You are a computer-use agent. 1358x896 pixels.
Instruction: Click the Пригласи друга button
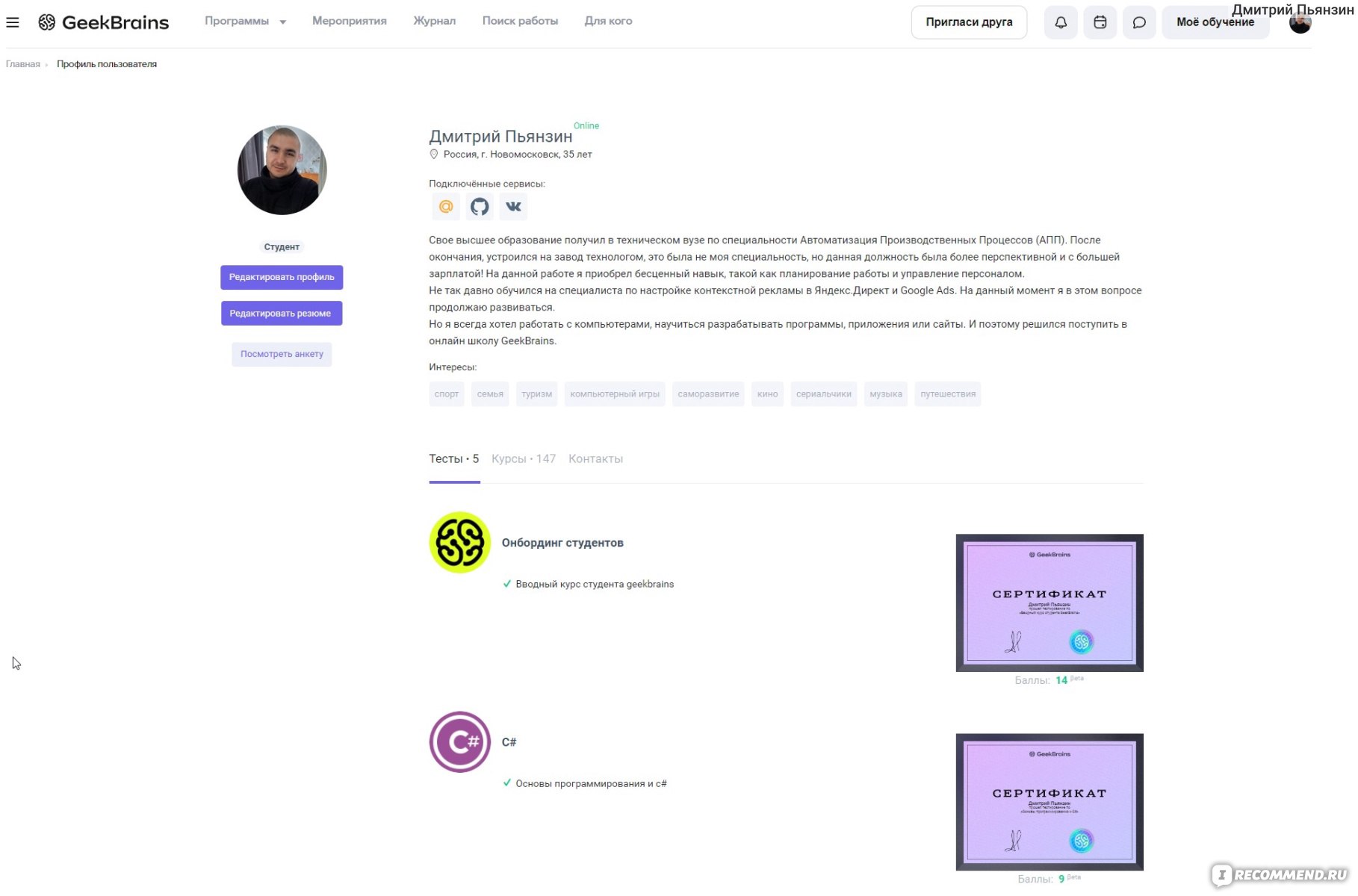point(970,22)
